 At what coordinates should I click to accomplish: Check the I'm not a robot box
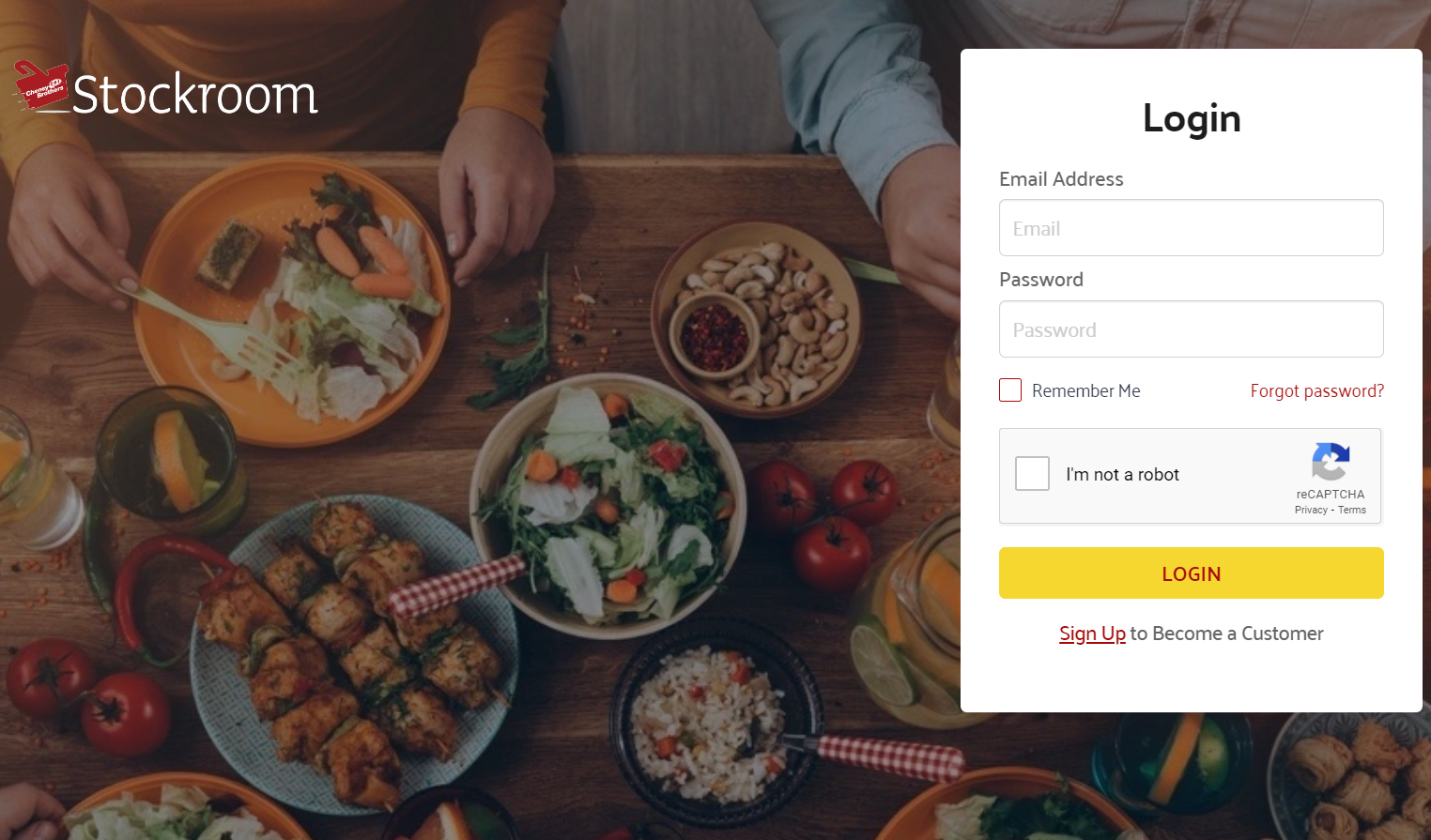[x=1032, y=474]
